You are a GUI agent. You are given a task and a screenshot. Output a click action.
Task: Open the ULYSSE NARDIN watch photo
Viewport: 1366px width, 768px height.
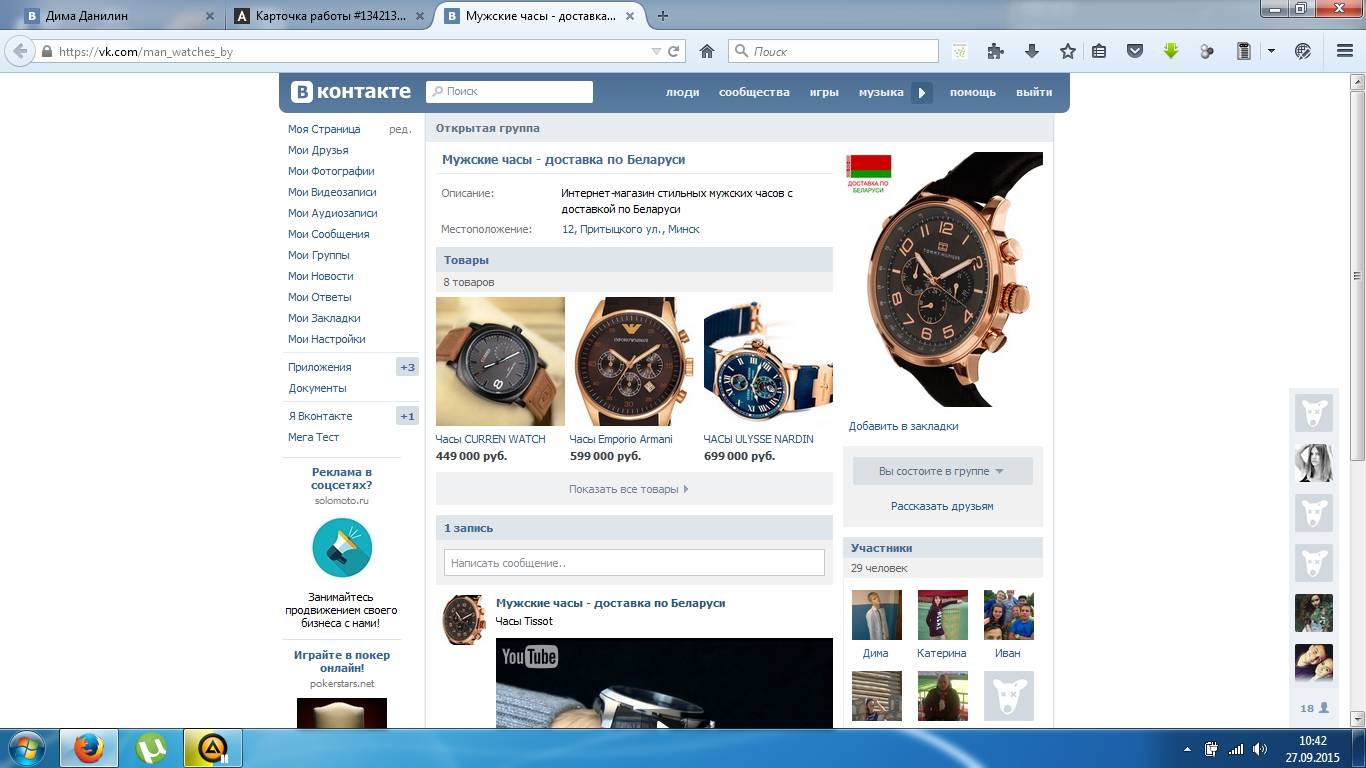click(768, 361)
